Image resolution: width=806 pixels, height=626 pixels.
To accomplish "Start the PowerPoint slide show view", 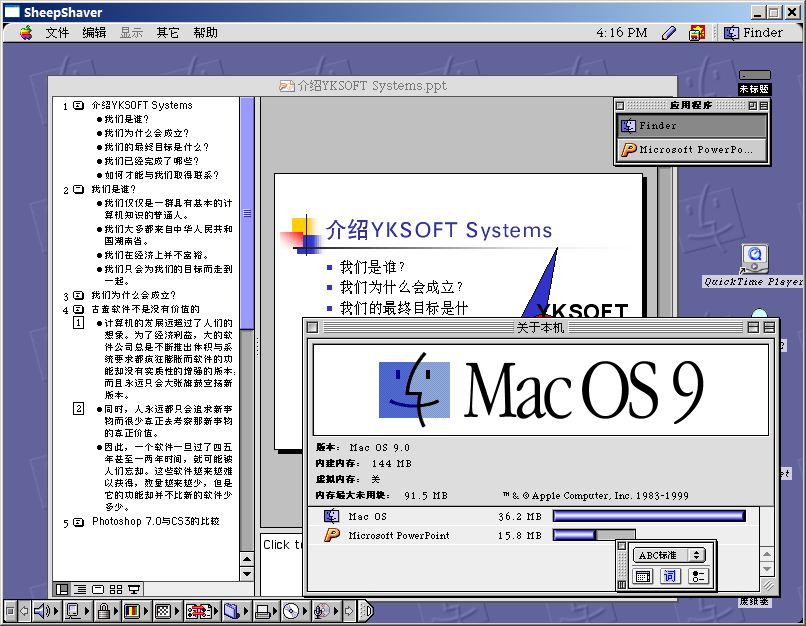I will [x=134, y=589].
